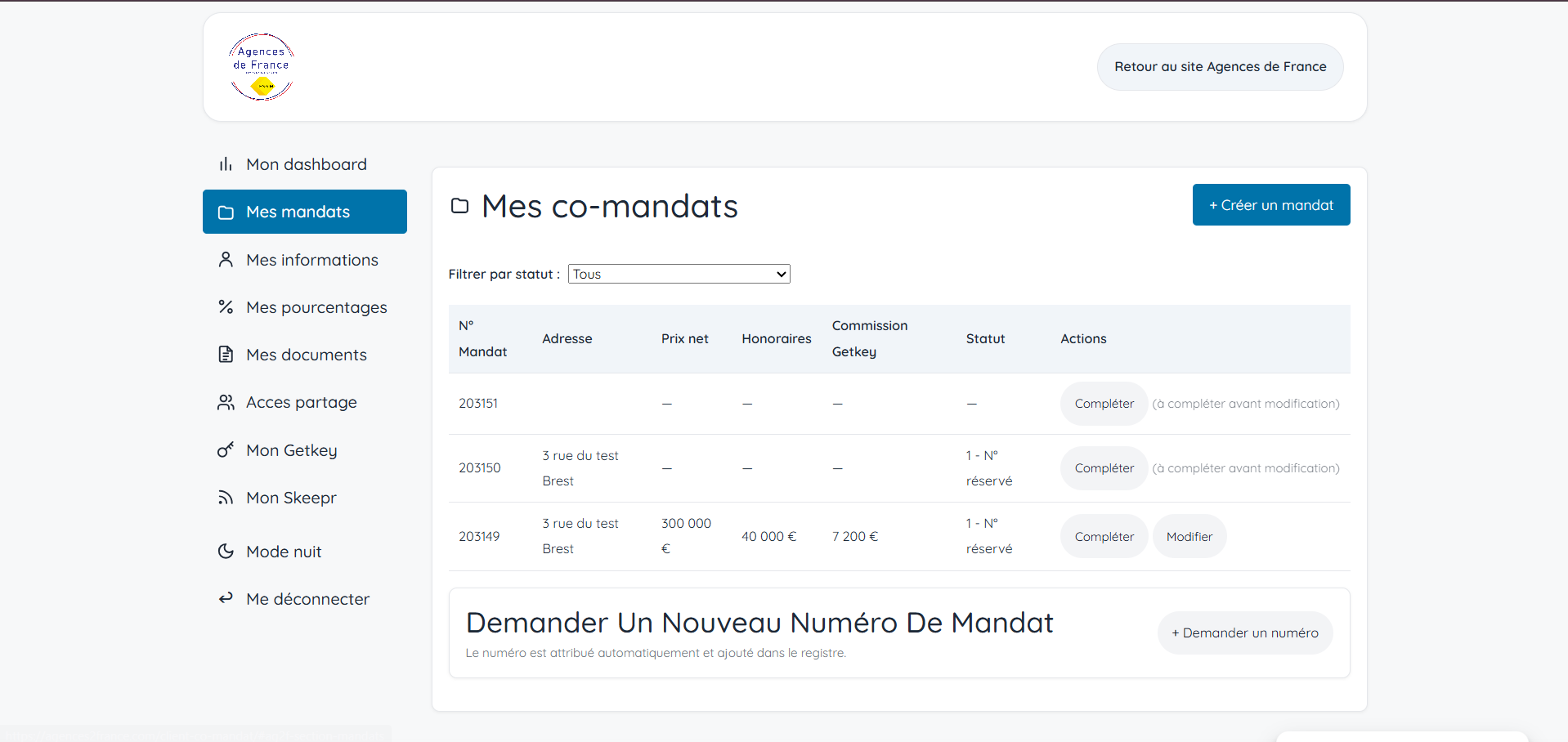Click the + Créer un mandat button
This screenshot has height=742, width=1568.
coord(1271,205)
